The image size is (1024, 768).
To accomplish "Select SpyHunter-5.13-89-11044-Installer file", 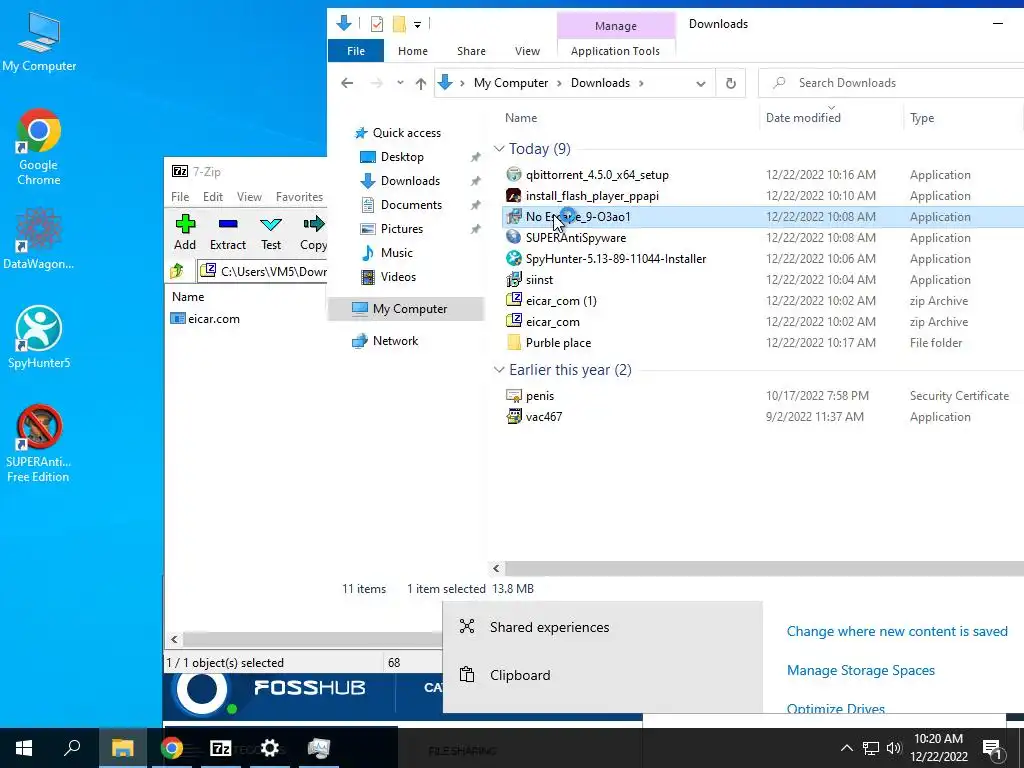I will [x=615, y=259].
